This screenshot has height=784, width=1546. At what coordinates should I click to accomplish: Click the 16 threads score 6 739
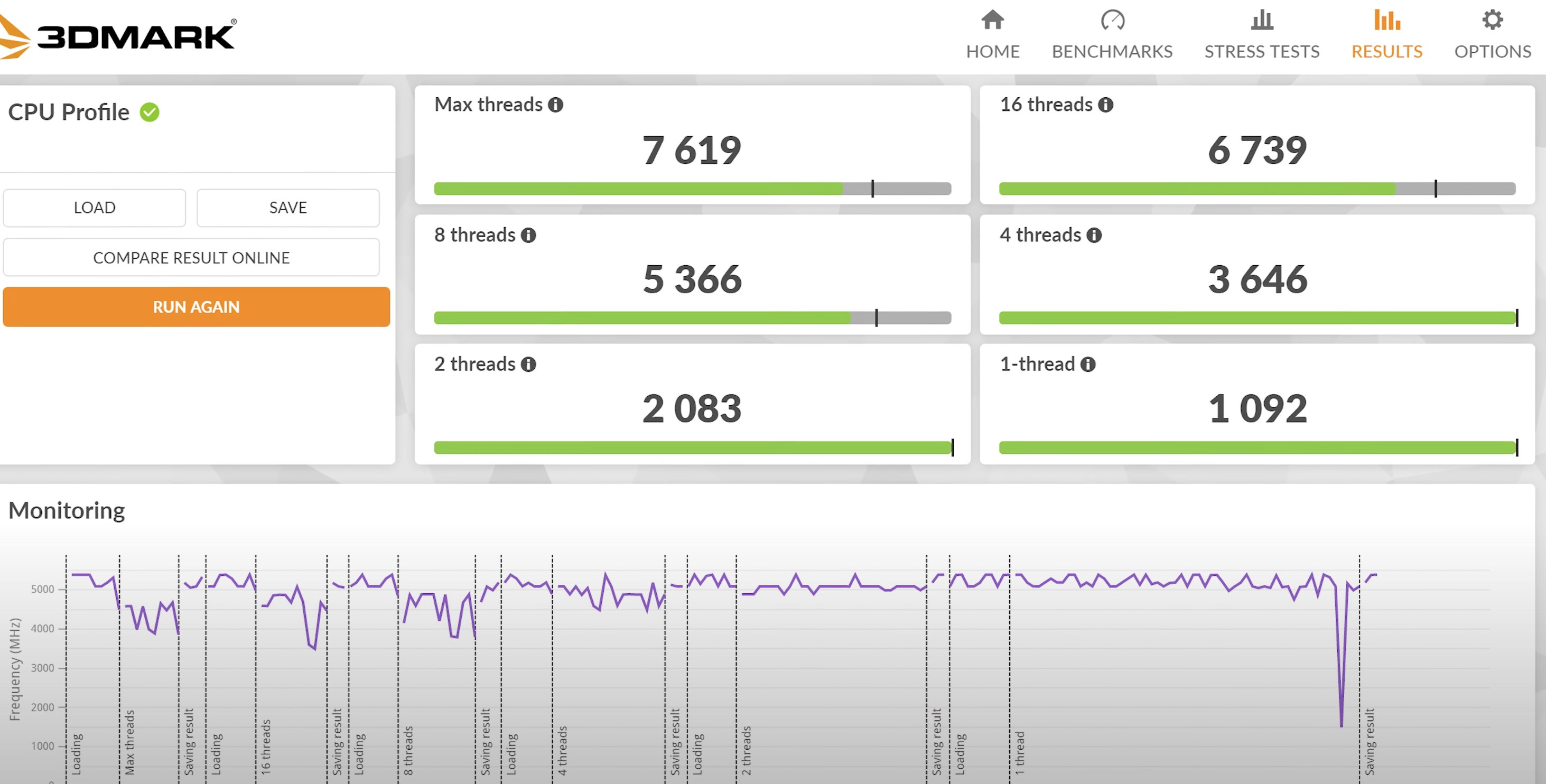(x=1258, y=150)
